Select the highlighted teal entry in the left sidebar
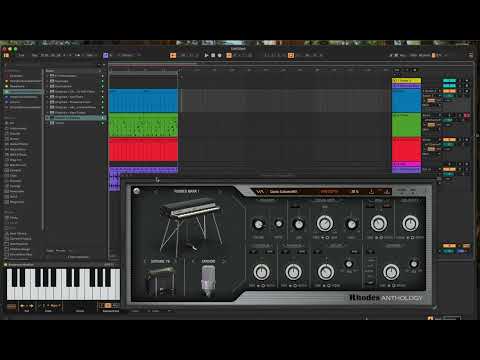Screen dimensions: 480x360 pos(23,91)
